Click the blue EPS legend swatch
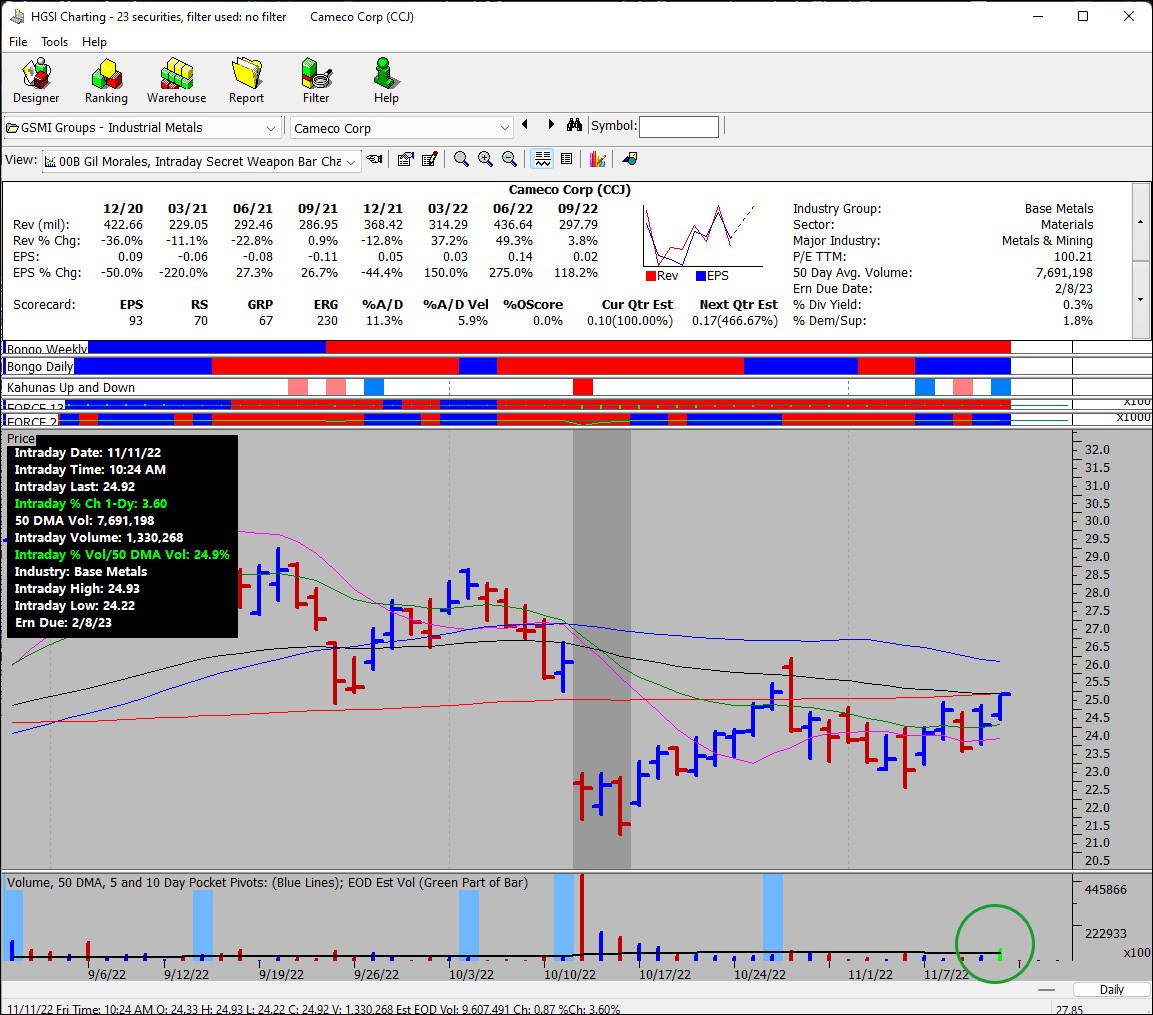The image size is (1153, 1015). 701,276
